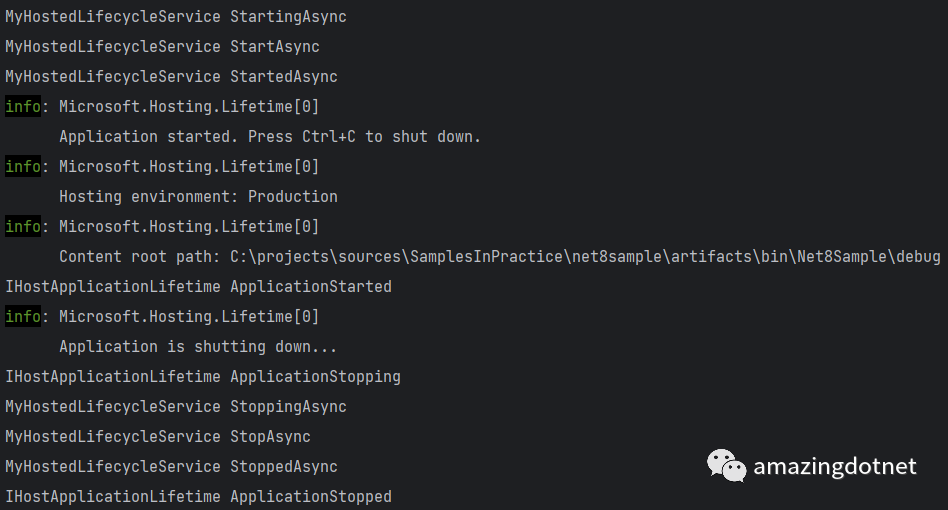
Task: Click the green info badge above 'Application started'
Action: 23,107
